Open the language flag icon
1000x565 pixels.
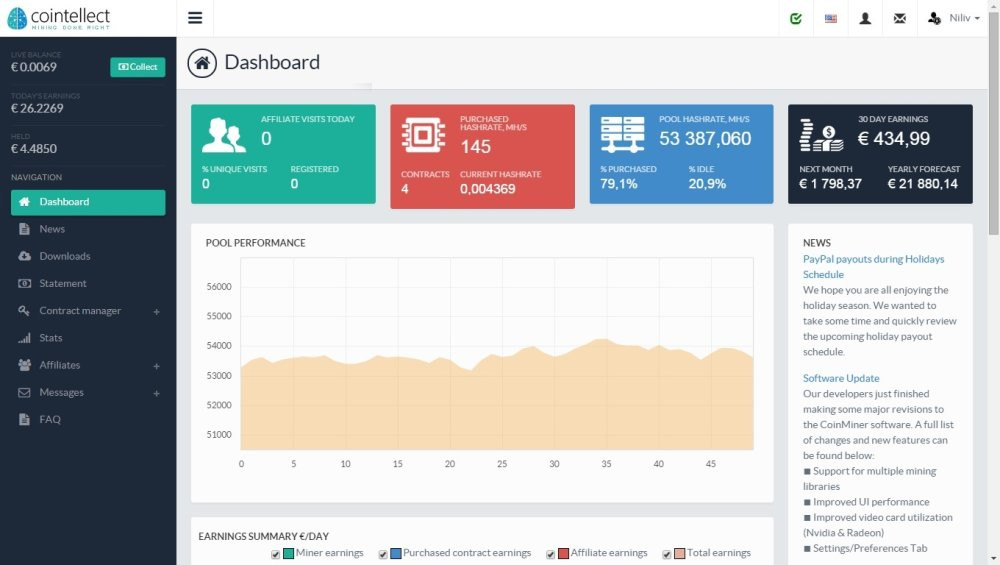[831, 18]
